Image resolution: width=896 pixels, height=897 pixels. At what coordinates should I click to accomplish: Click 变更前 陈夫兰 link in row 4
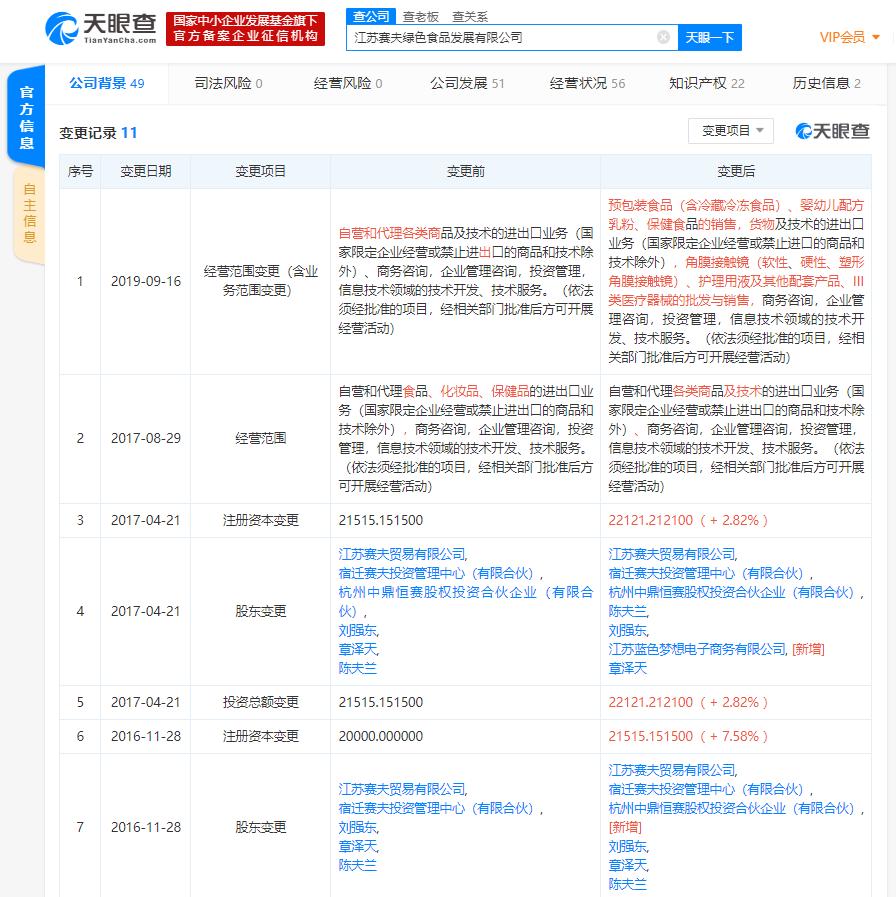tap(358, 668)
